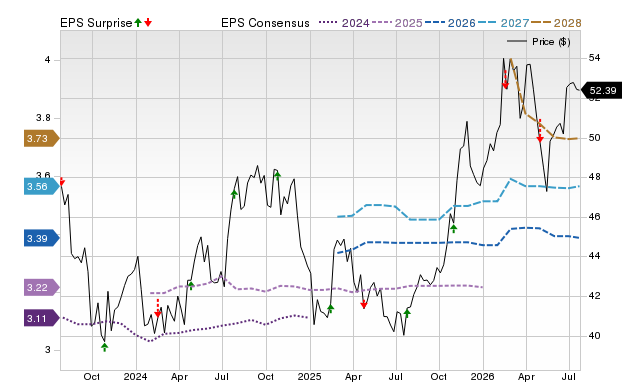Click the 40 price axis label

(594, 335)
